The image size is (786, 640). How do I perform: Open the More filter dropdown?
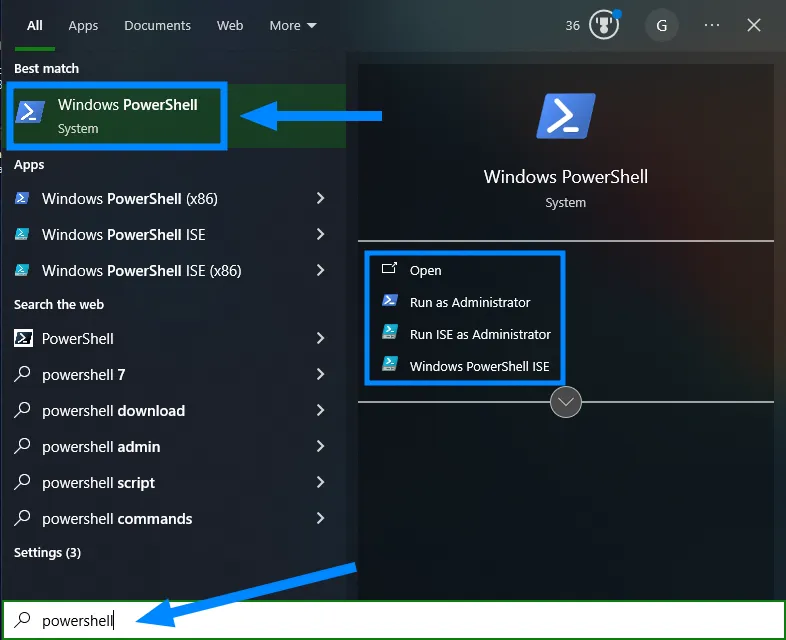[x=293, y=26]
